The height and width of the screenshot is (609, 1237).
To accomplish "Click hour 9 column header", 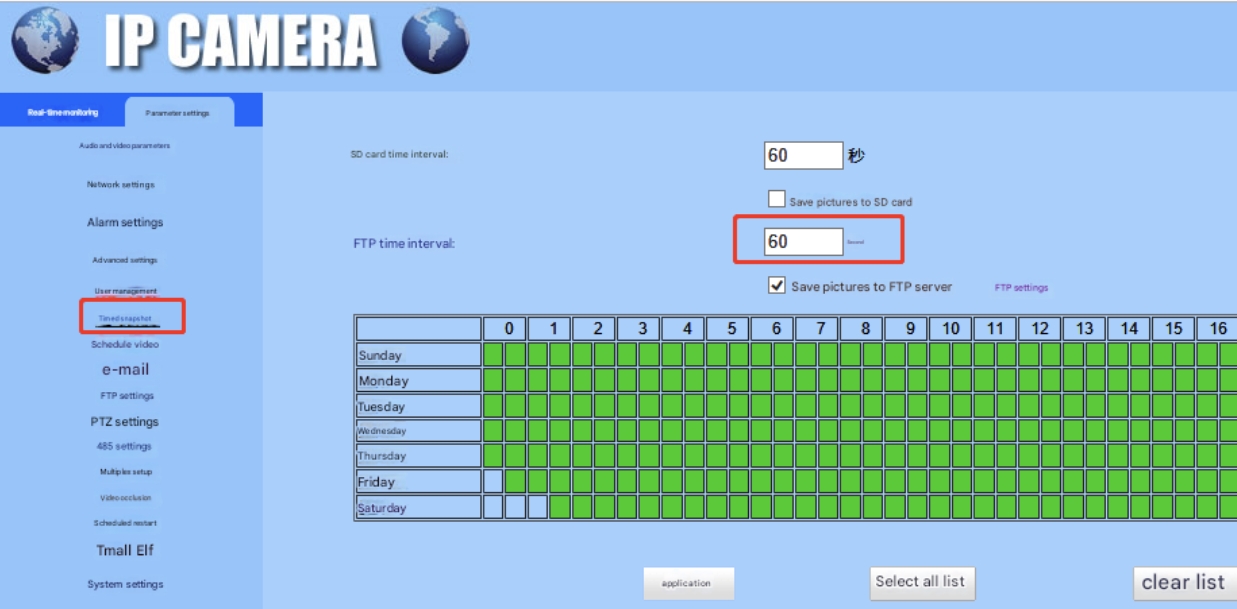I will point(907,329).
